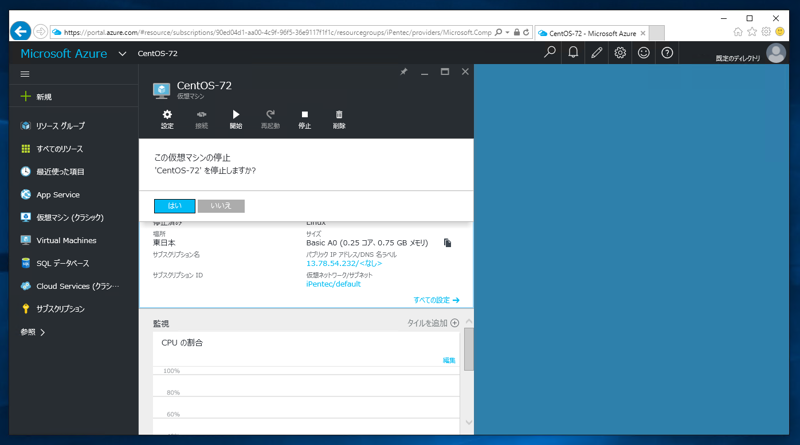Click the browser forward button
This screenshot has height=445, width=800.
coord(40,32)
